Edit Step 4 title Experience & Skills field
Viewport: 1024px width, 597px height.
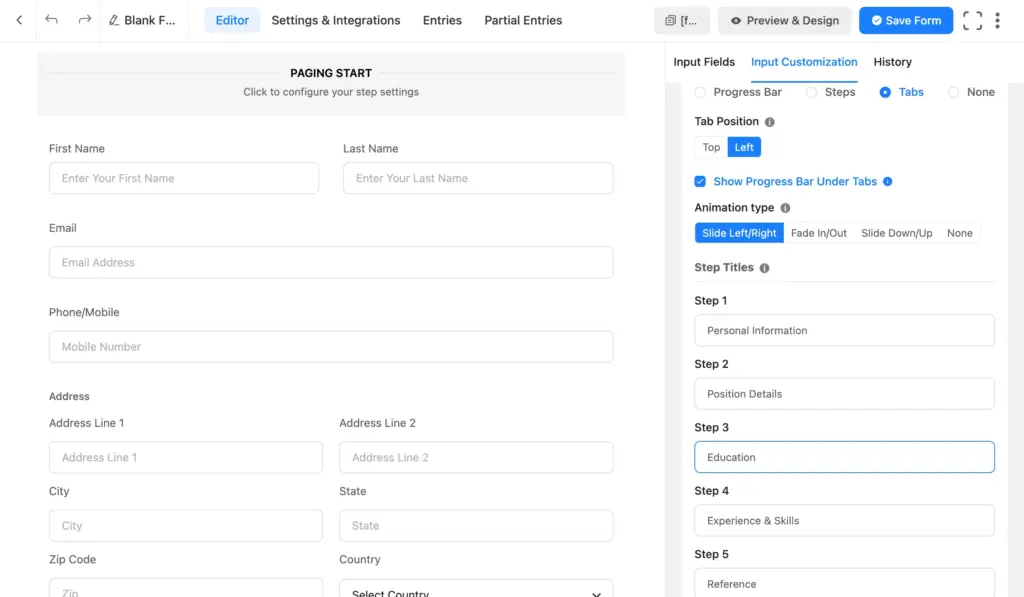[844, 521]
